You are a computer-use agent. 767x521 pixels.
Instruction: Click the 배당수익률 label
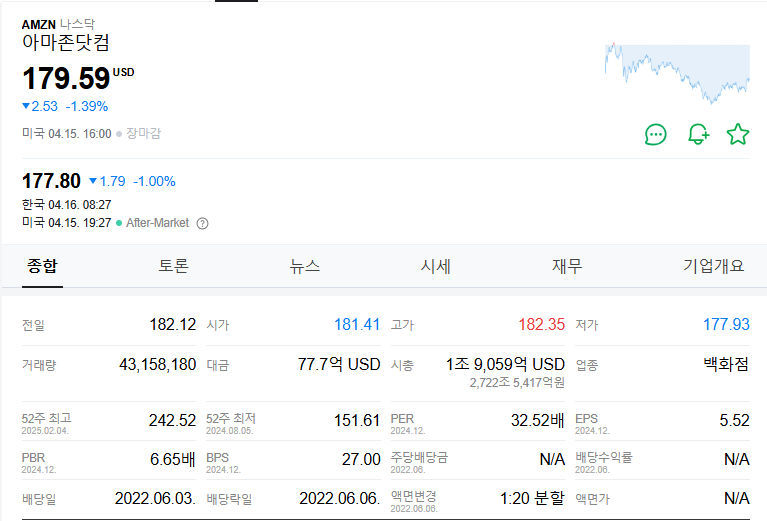pyautogui.click(x=604, y=457)
